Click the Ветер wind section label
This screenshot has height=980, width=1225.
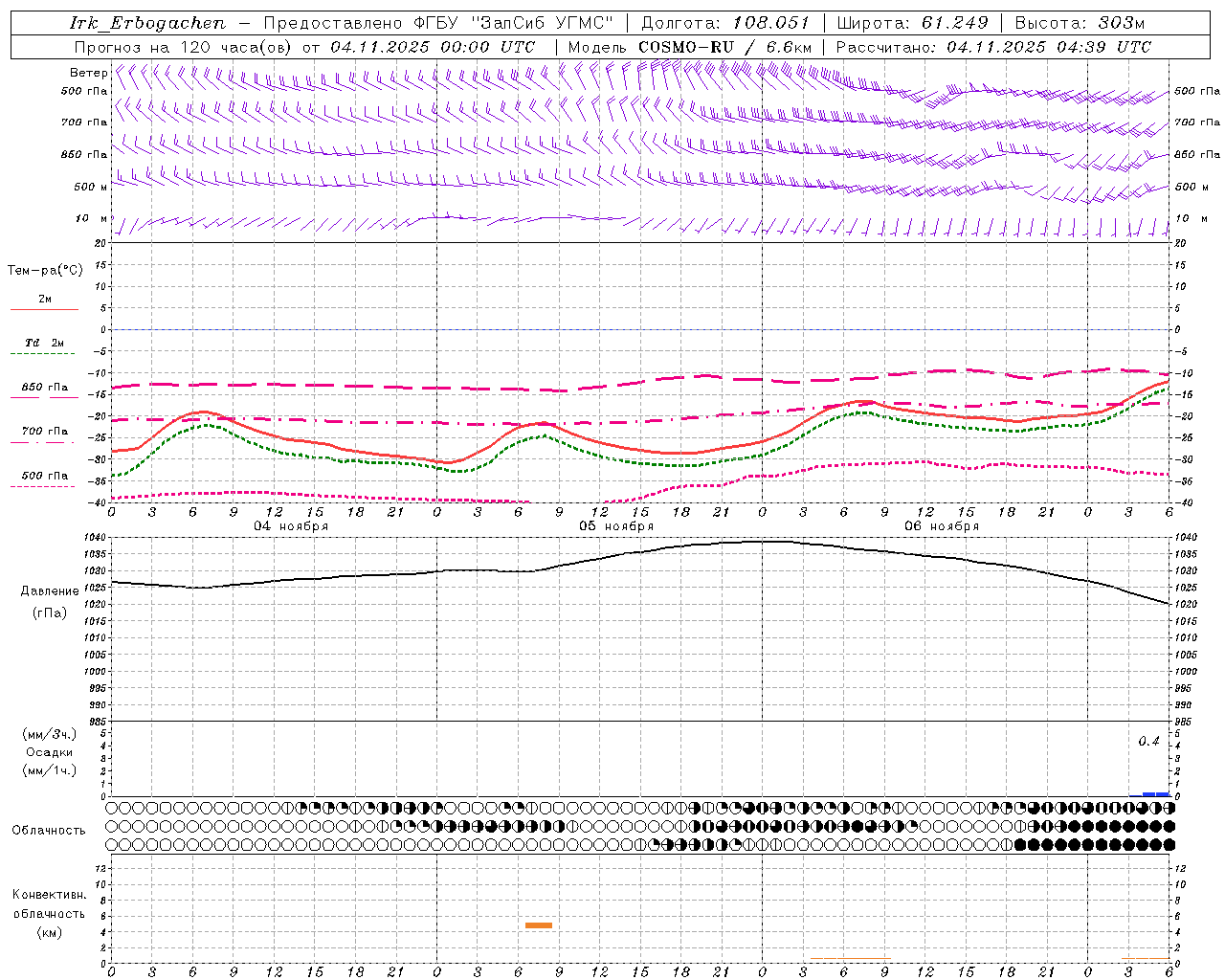88,73
